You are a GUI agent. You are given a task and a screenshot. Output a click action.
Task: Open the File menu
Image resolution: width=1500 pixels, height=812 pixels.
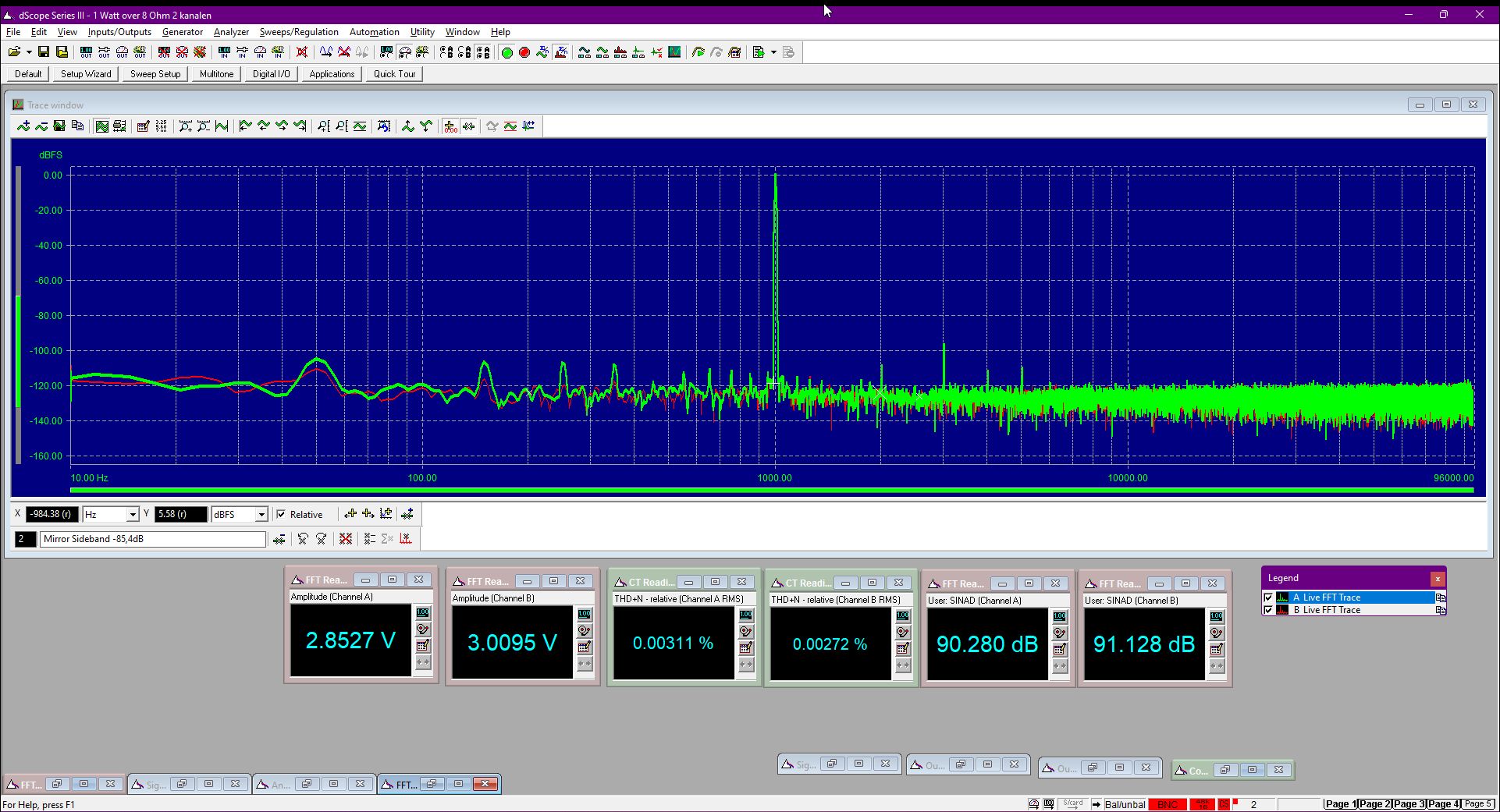13,32
